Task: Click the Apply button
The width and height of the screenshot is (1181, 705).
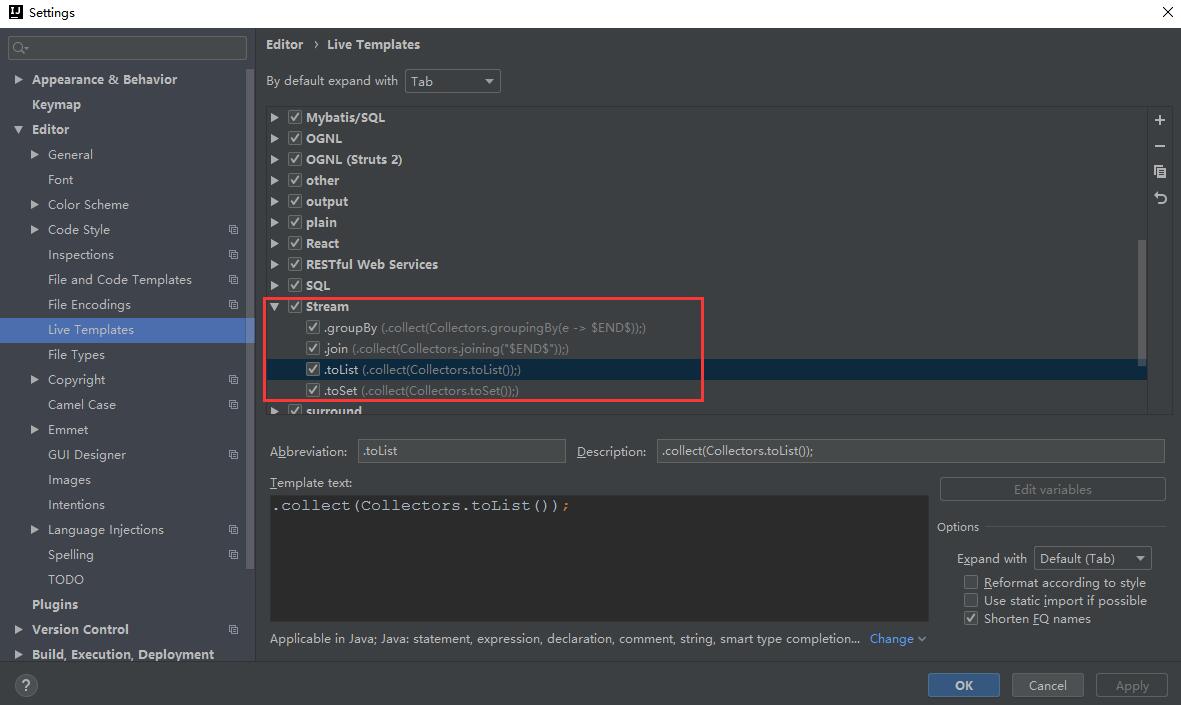Action: click(x=1132, y=685)
